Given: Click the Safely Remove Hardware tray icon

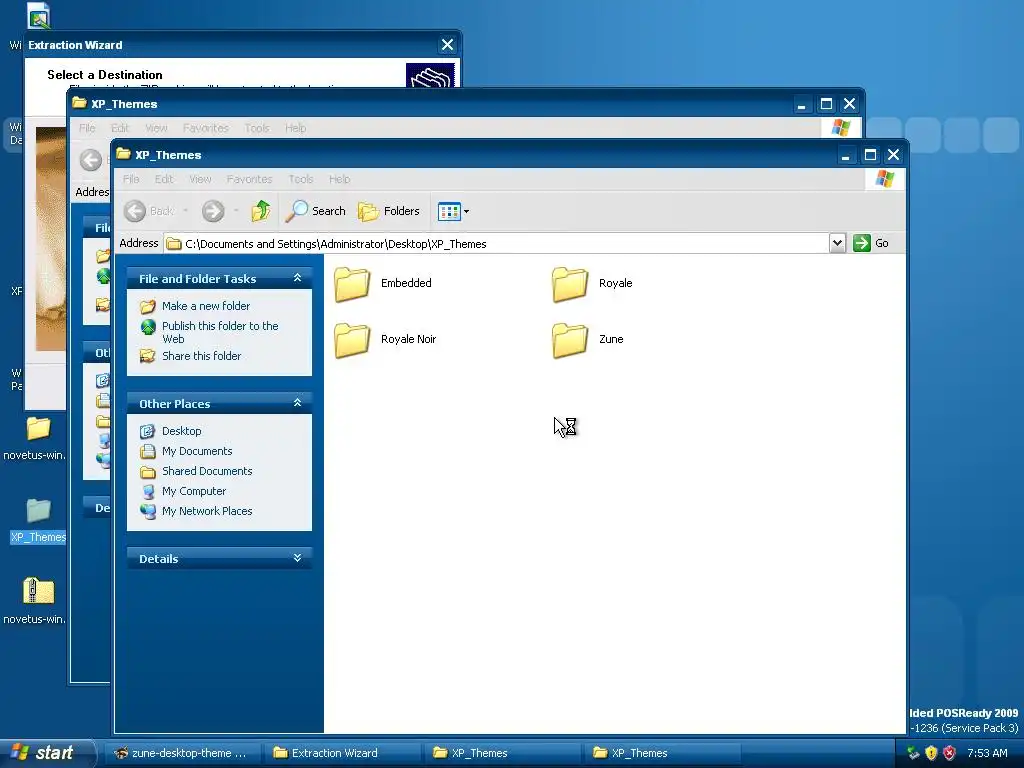Looking at the screenshot, I should (913, 753).
